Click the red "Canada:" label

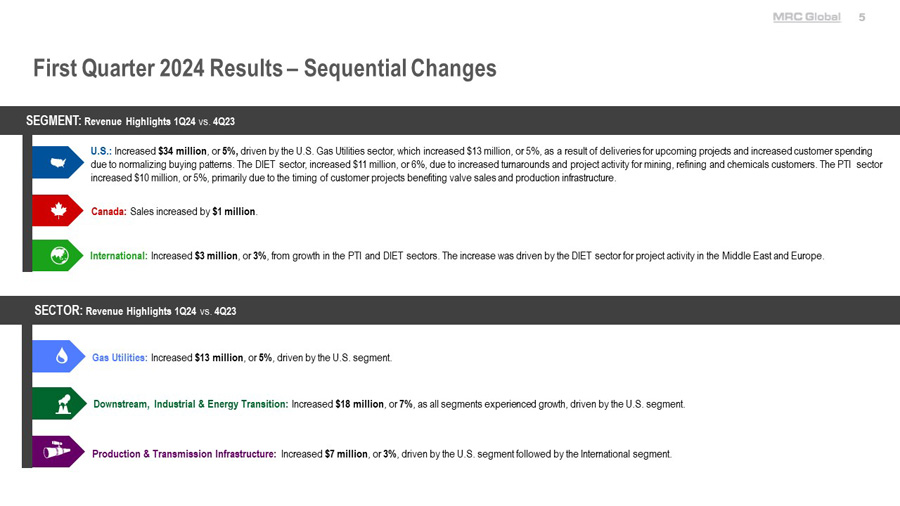108,212
